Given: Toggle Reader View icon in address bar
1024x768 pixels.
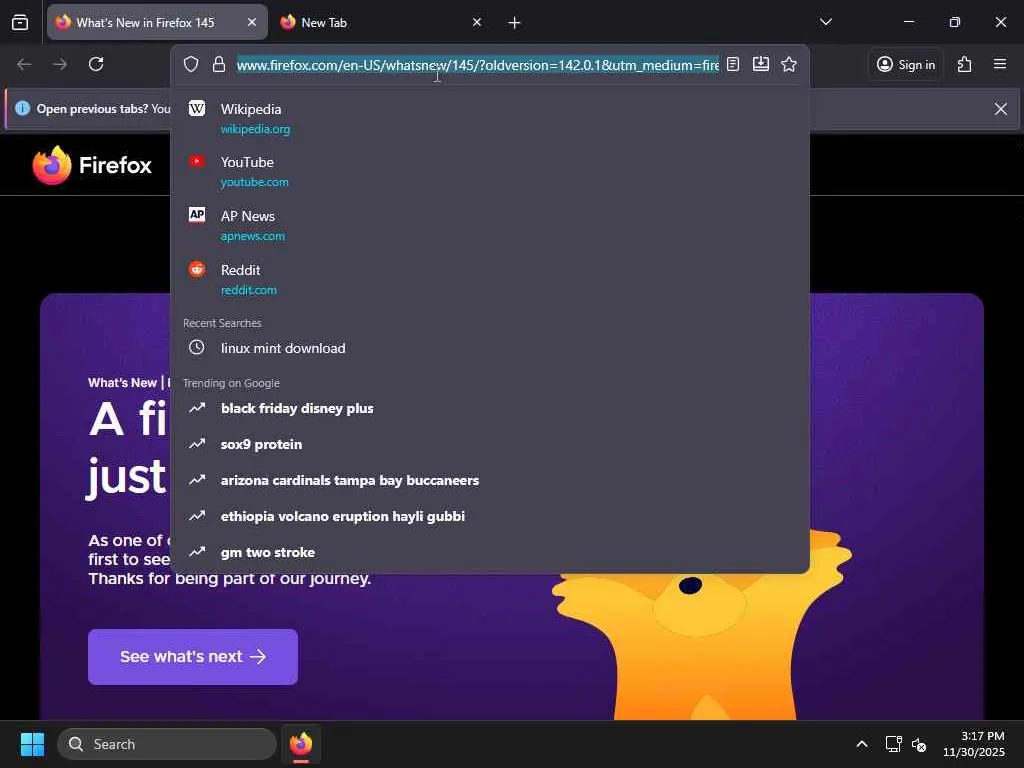Looking at the screenshot, I should [733, 64].
